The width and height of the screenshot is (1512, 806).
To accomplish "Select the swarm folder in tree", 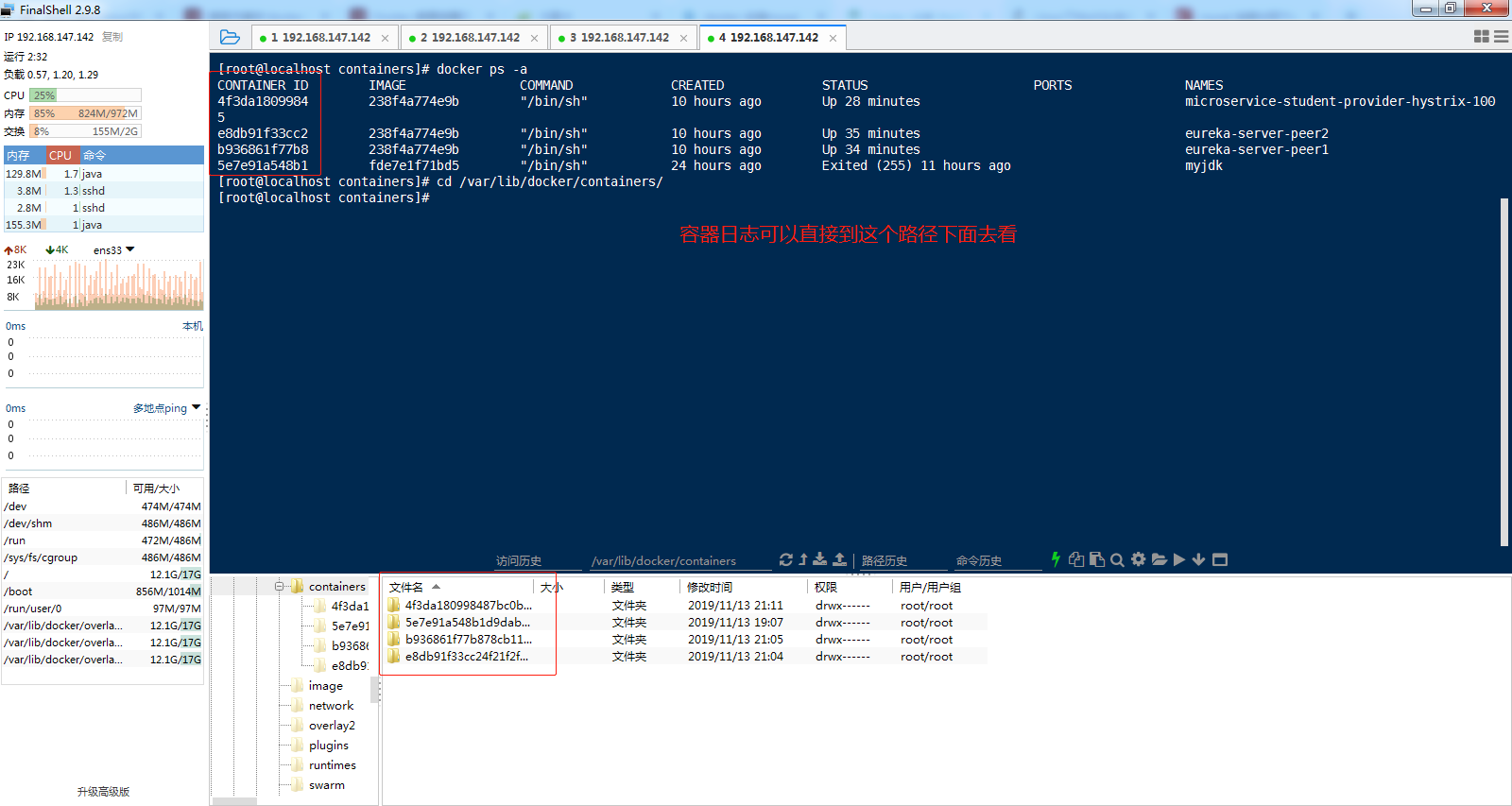I will 326,785.
